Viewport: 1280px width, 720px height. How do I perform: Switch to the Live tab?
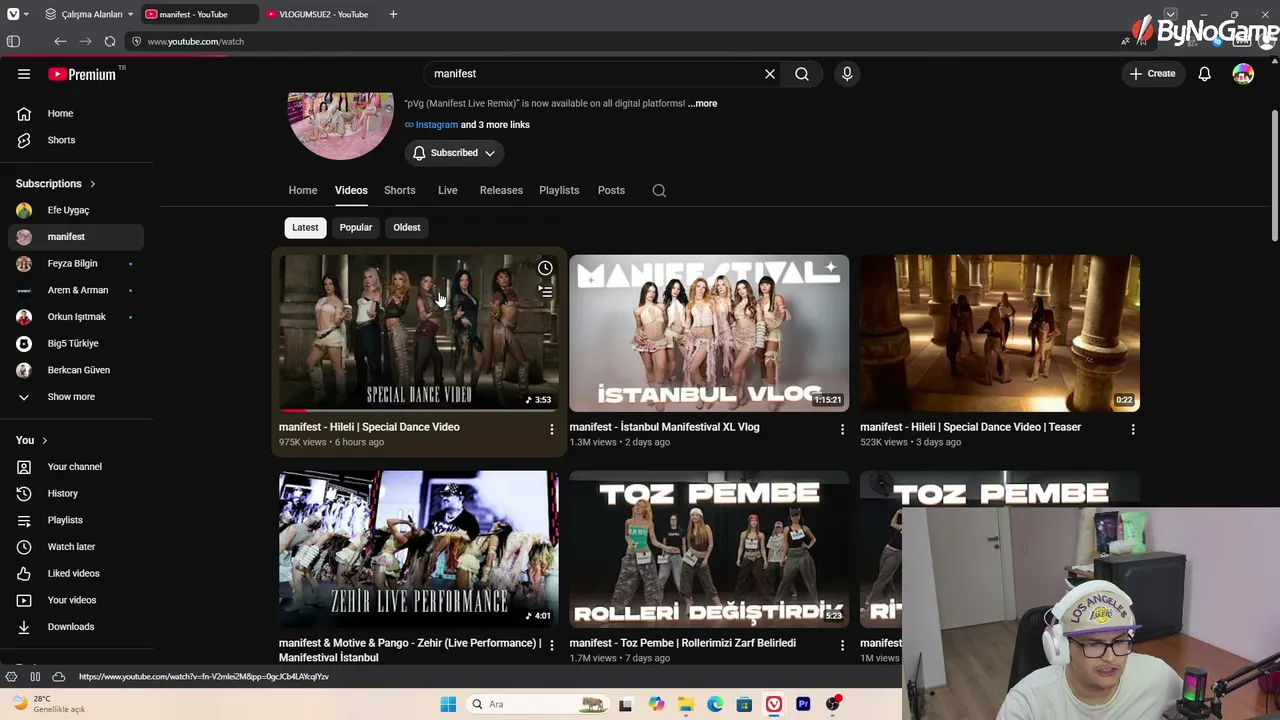click(448, 190)
